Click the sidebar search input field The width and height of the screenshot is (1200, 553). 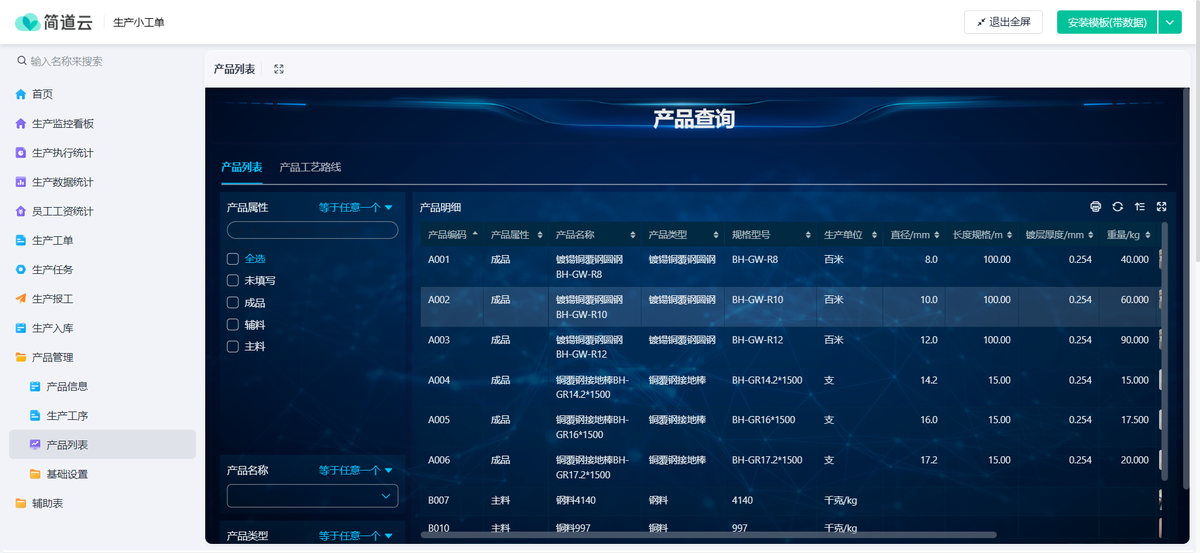click(x=102, y=61)
